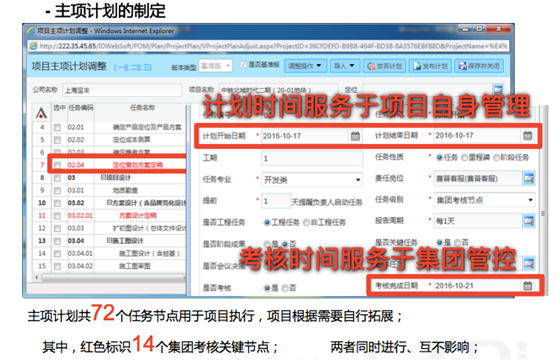
Task: Open the 任务级别 集团考核节点 dropdown
Action: tap(484, 200)
